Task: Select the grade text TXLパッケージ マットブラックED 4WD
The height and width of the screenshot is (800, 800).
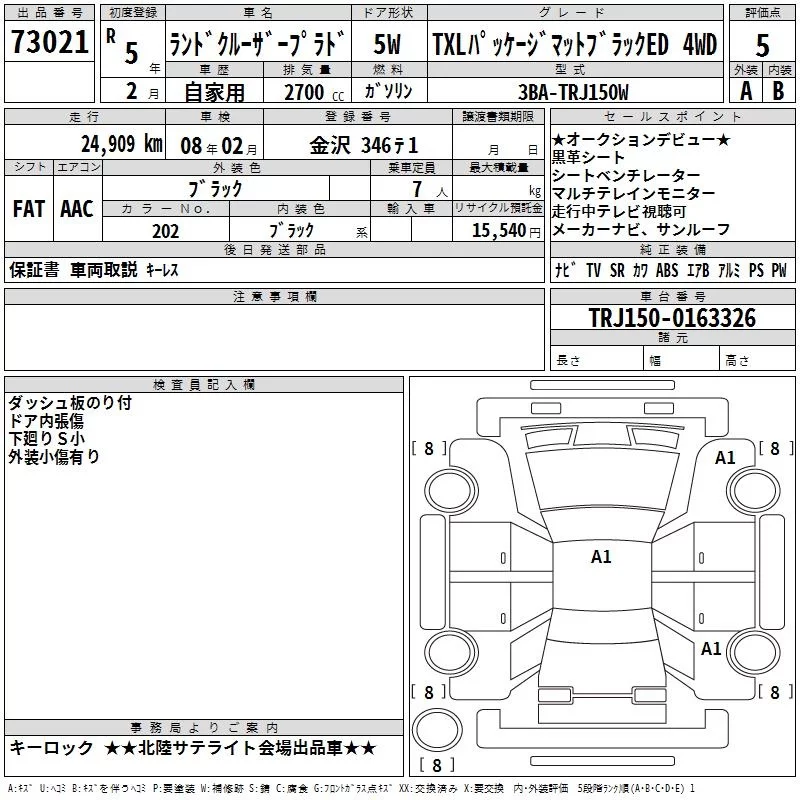Action: [575, 43]
